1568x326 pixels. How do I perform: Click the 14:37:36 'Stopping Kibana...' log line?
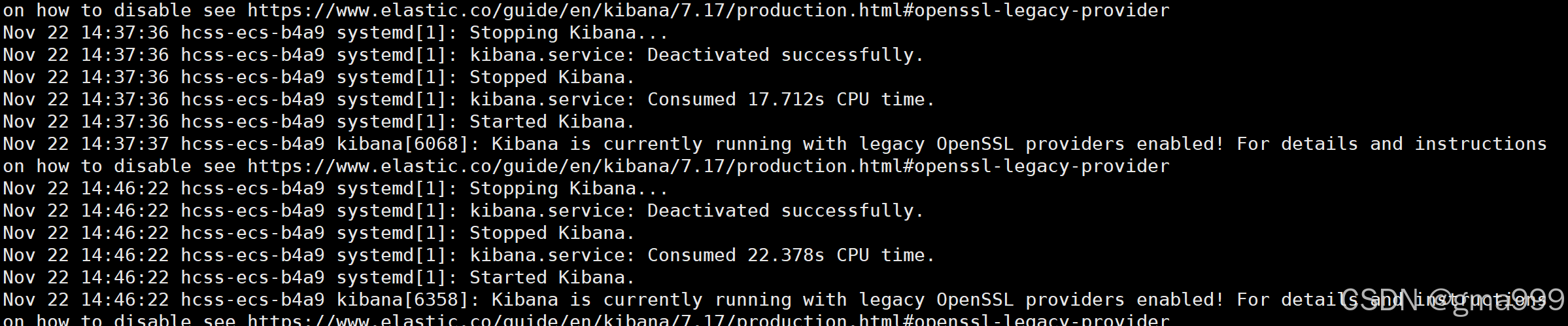pyautogui.click(x=335, y=33)
